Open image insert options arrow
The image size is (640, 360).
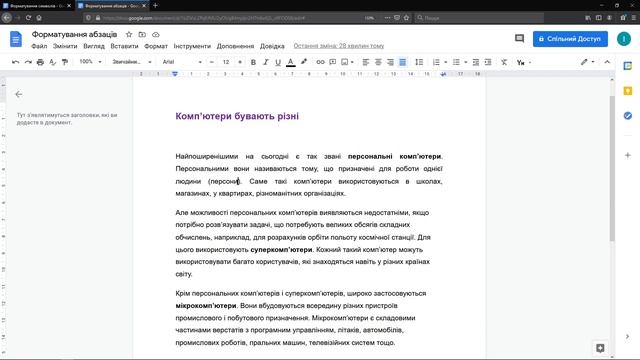click(x=352, y=62)
